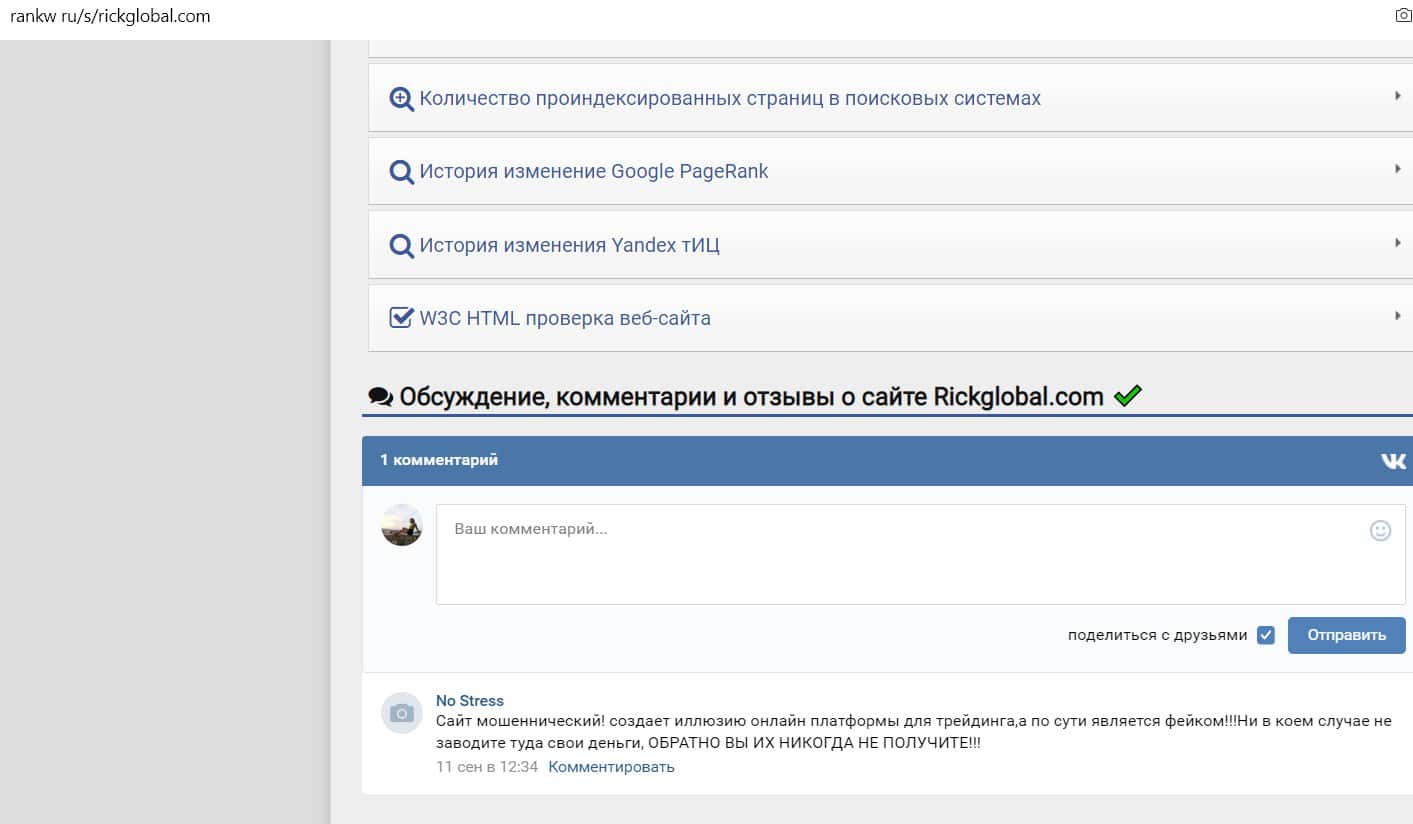The width and height of the screenshot is (1413, 824).
Task: Click the magnifier icon beside Yandex тИЦ history
Action: [x=401, y=246]
